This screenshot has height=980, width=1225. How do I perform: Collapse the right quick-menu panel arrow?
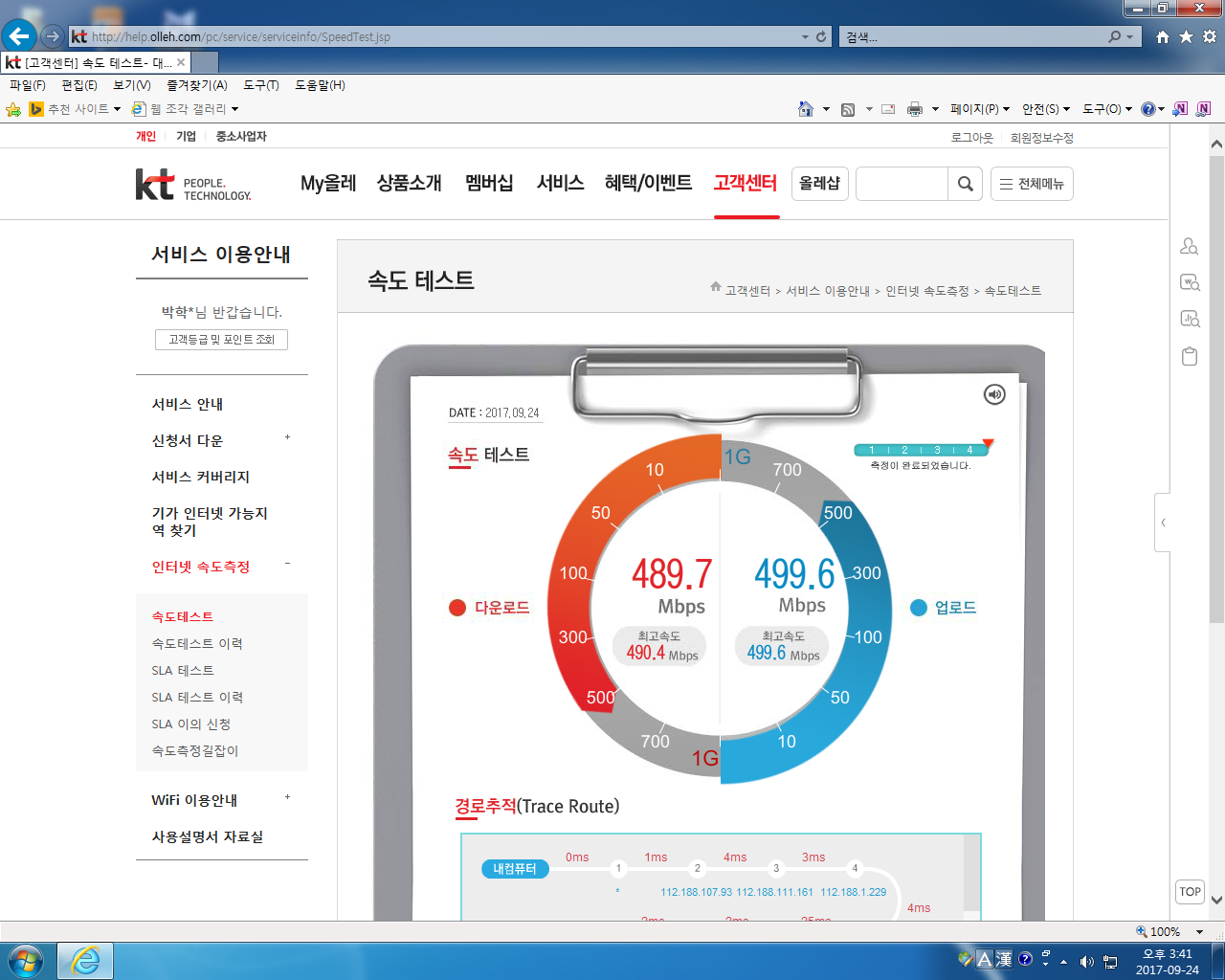(1163, 523)
